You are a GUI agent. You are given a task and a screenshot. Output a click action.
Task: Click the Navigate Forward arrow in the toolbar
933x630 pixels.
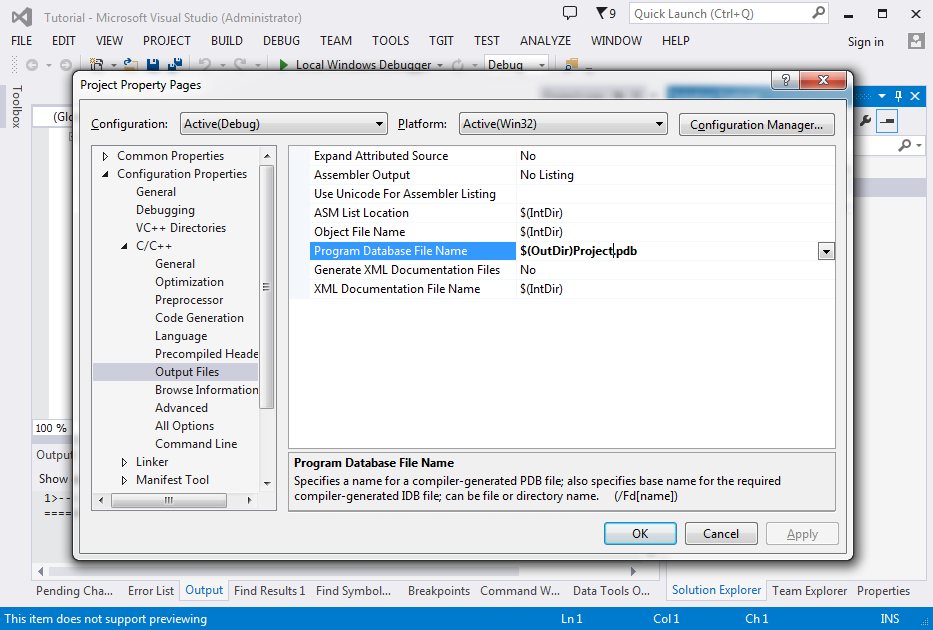pyautogui.click(x=66, y=65)
